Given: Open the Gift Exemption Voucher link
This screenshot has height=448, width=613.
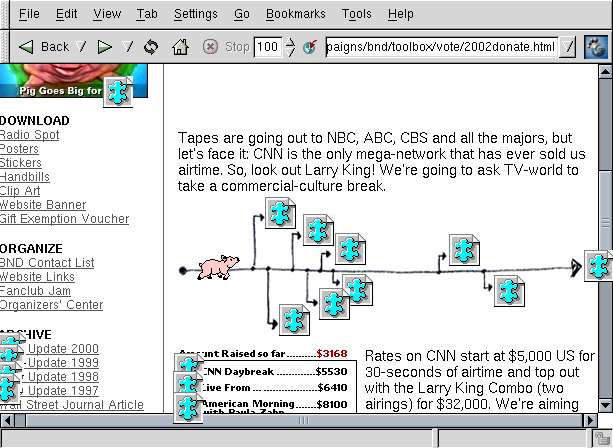Looking at the screenshot, I should (65, 219).
